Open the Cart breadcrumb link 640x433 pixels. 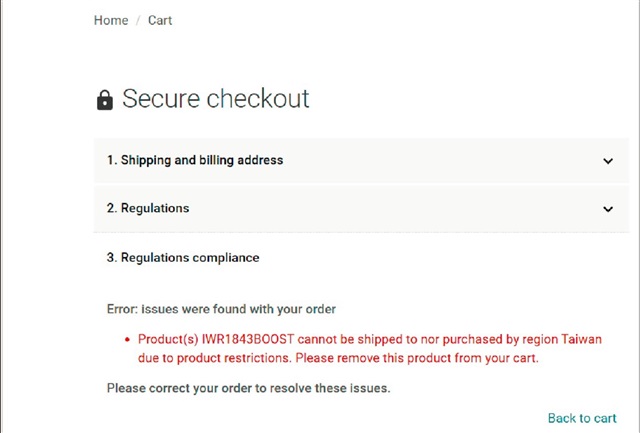pos(160,20)
